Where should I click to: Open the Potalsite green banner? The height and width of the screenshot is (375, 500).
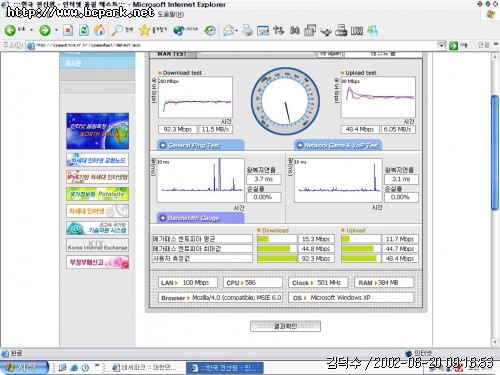97,194
